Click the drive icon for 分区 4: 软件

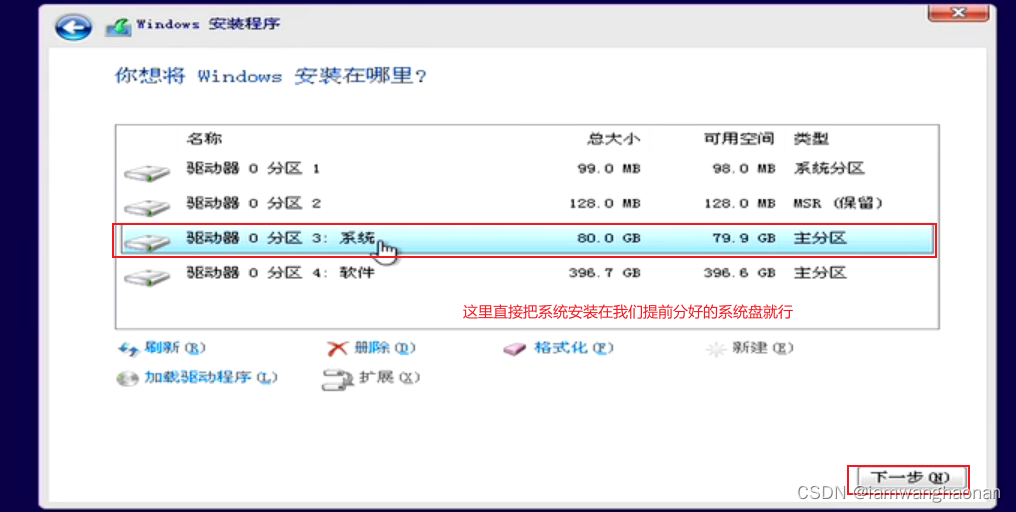[147, 277]
